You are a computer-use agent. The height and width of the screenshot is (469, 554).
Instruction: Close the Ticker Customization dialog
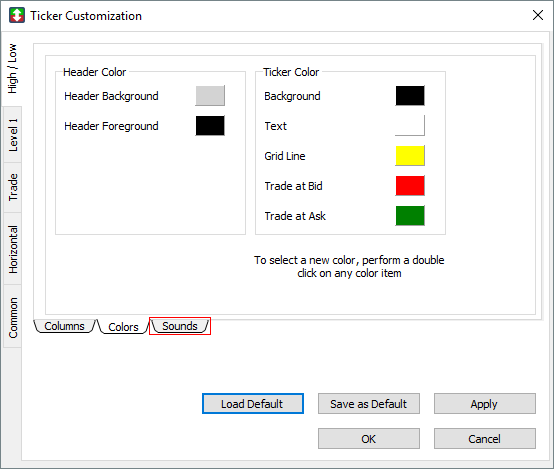[537, 15]
